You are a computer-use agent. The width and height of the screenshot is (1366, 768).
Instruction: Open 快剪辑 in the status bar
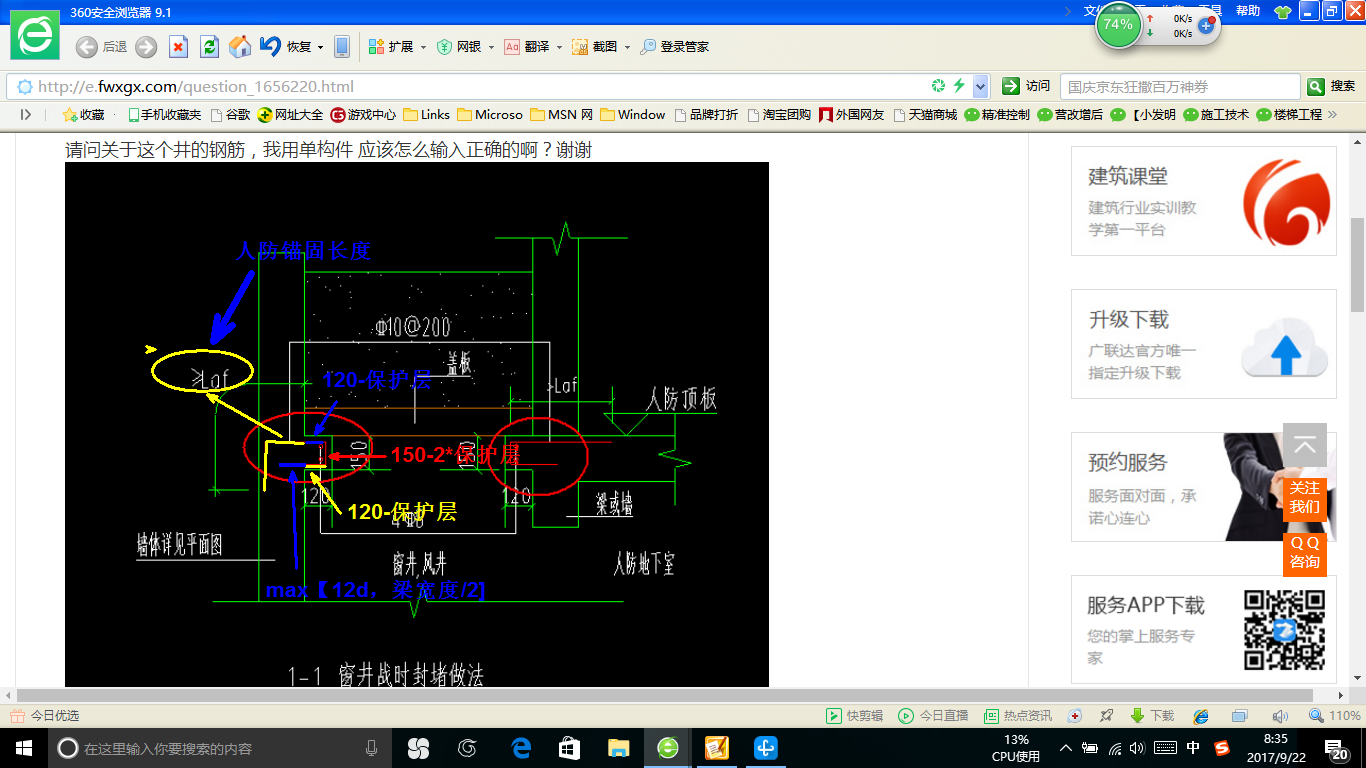click(855, 716)
